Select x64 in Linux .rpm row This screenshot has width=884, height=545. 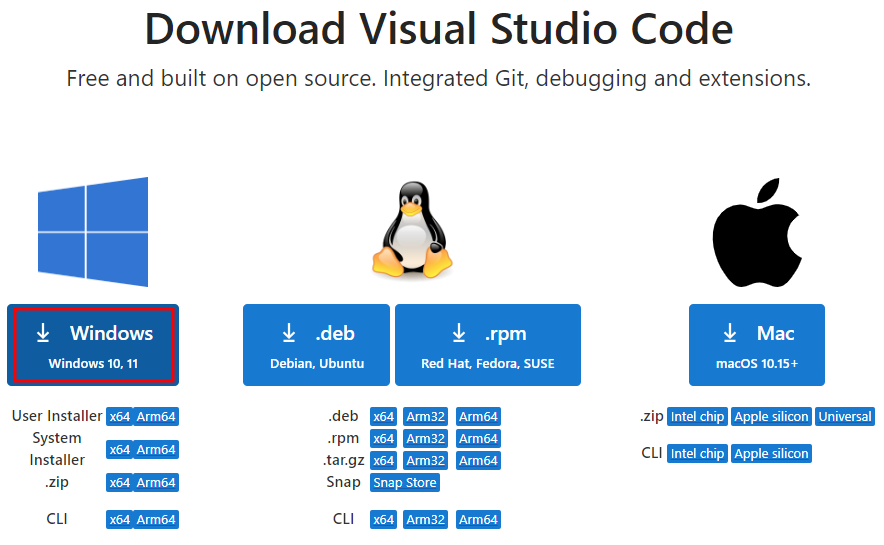(x=383, y=438)
